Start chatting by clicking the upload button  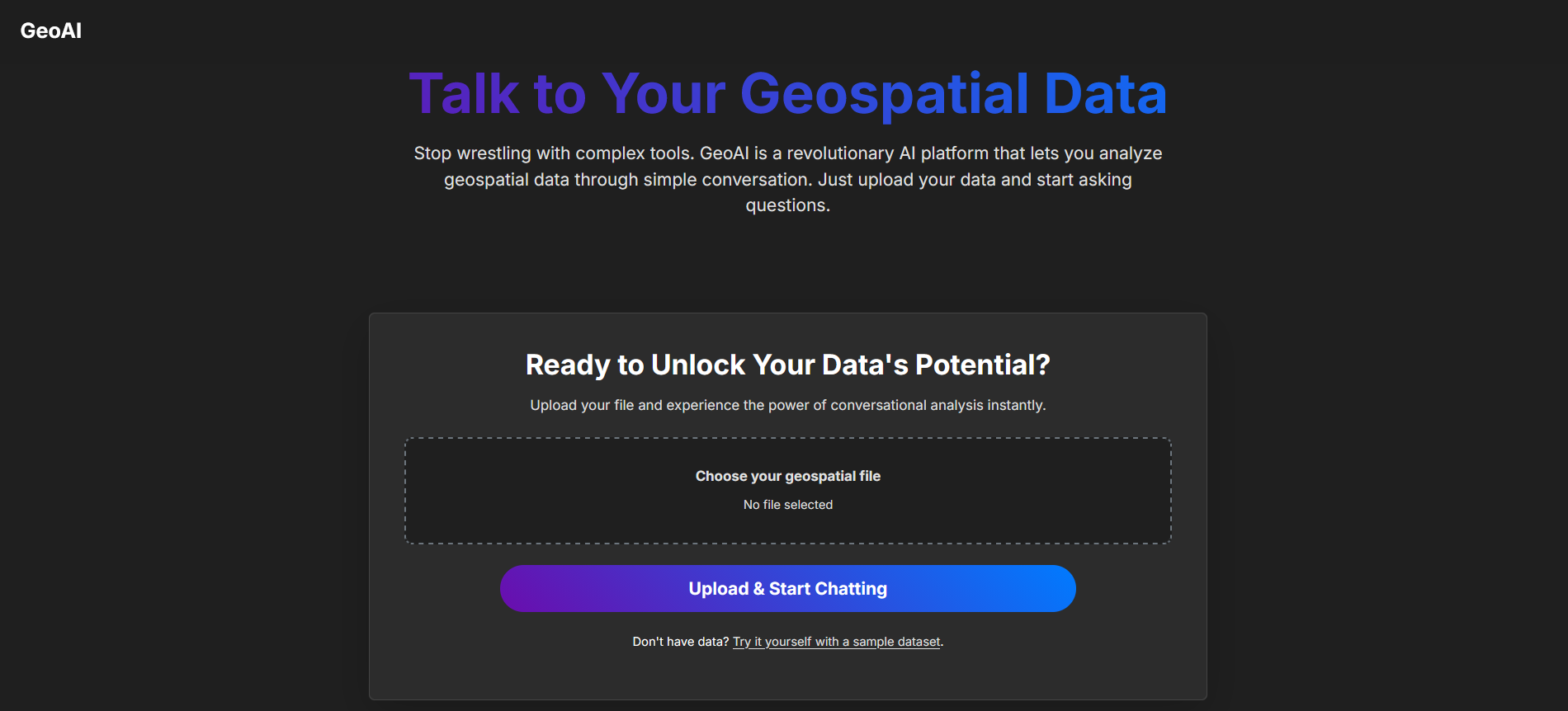786,588
